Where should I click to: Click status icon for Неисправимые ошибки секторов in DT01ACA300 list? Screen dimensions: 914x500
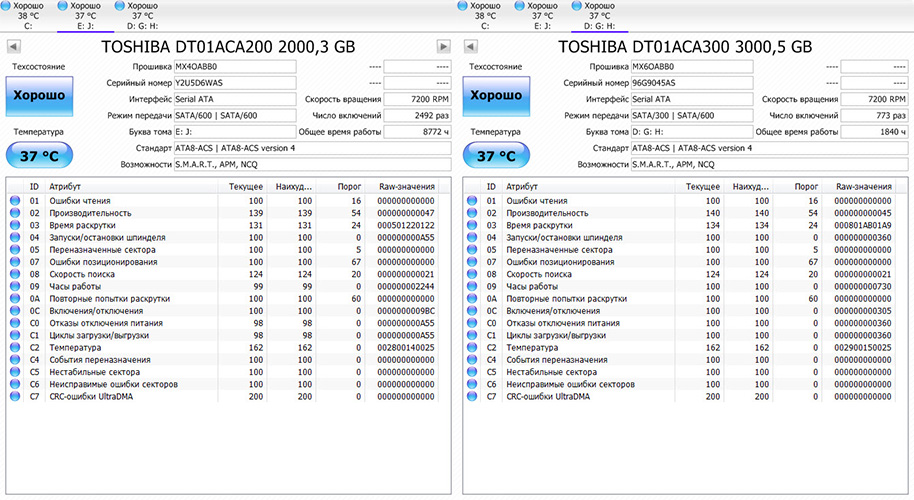point(472,384)
